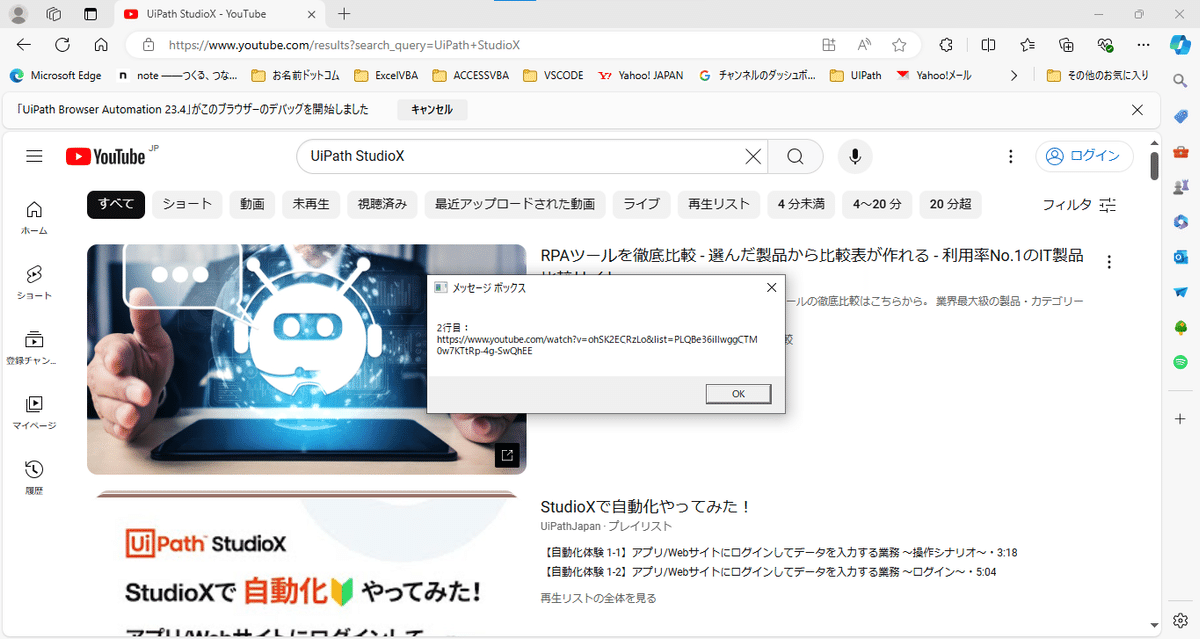The width and height of the screenshot is (1200, 639).
Task: Click キャンセル on the debug notification bar
Action: [432, 110]
